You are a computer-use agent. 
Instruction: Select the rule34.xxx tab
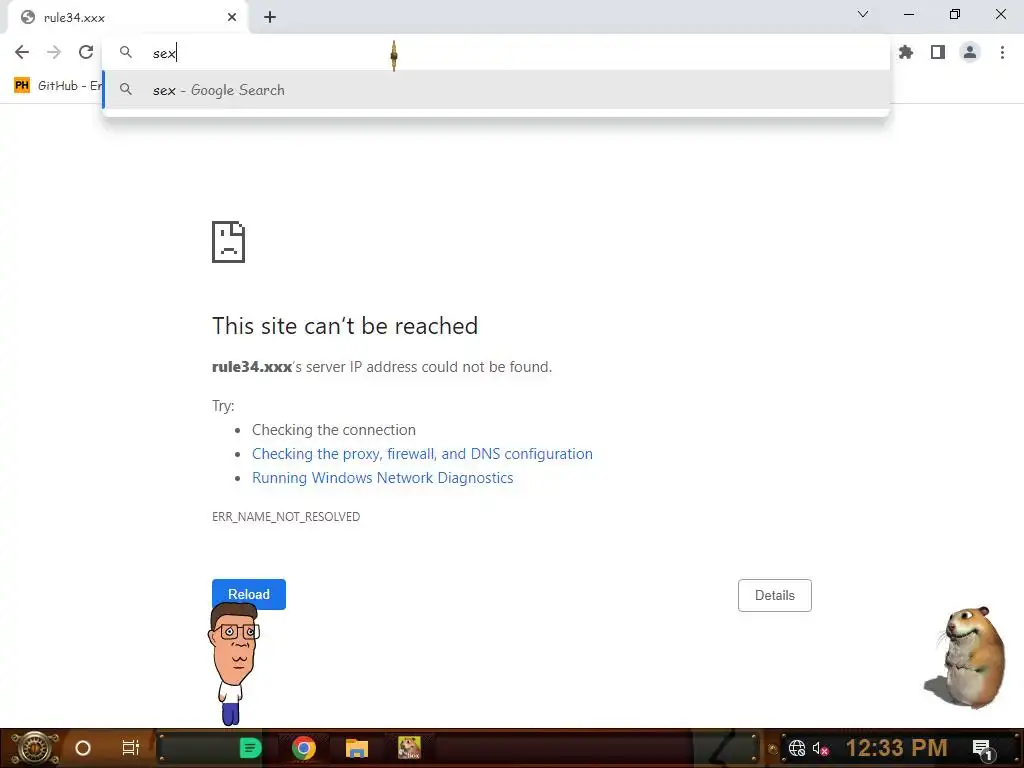(x=128, y=18)
